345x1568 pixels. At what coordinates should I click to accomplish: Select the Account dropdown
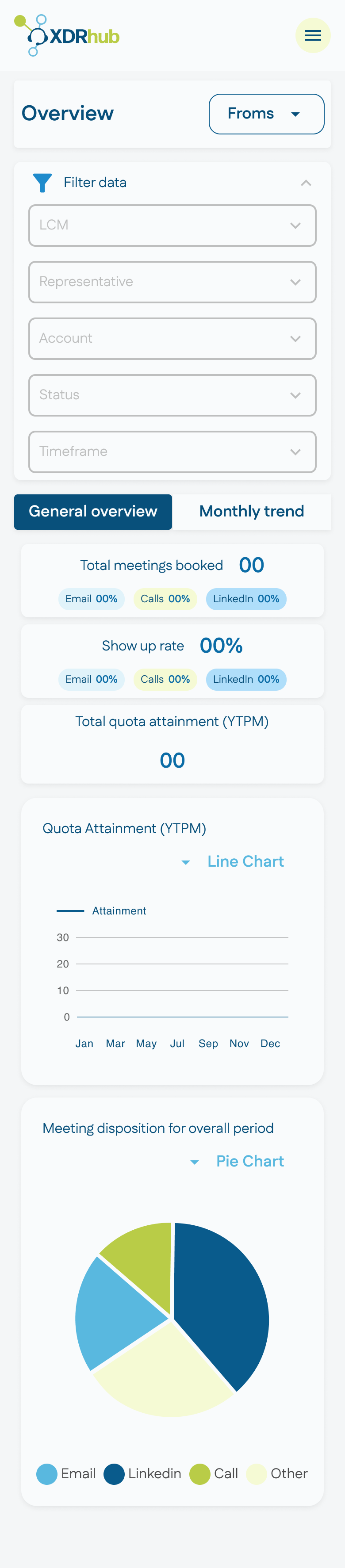click(x=172, y=338)
